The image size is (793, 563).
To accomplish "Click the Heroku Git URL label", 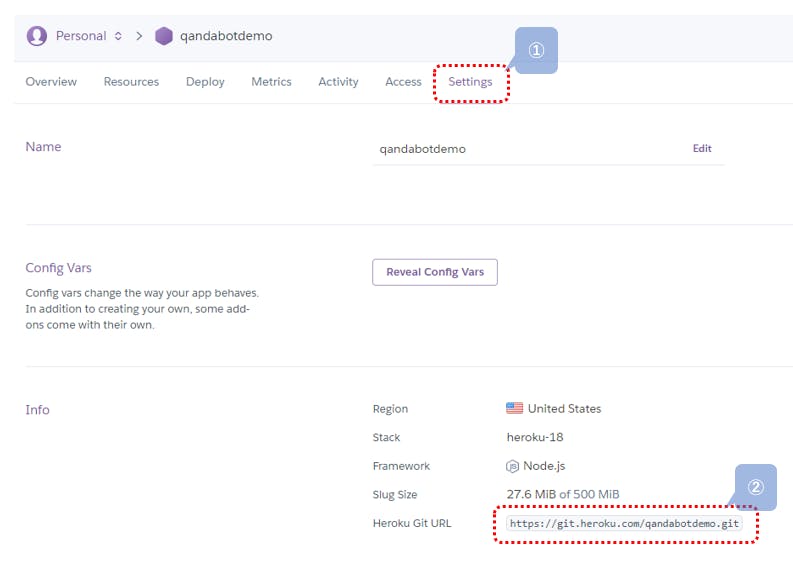I will [412, 523].
